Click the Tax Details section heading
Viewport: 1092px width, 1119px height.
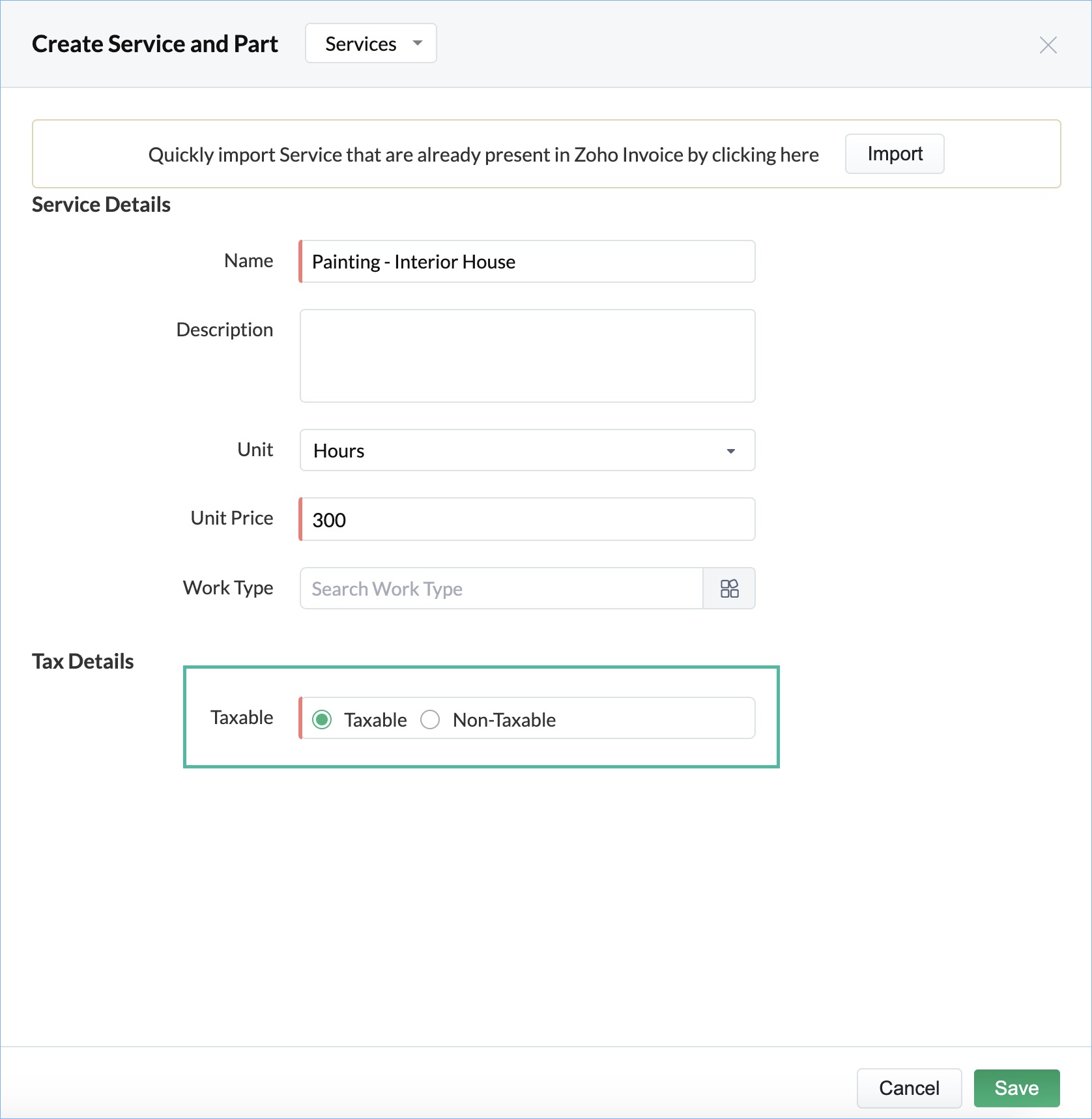click(83, 661)
